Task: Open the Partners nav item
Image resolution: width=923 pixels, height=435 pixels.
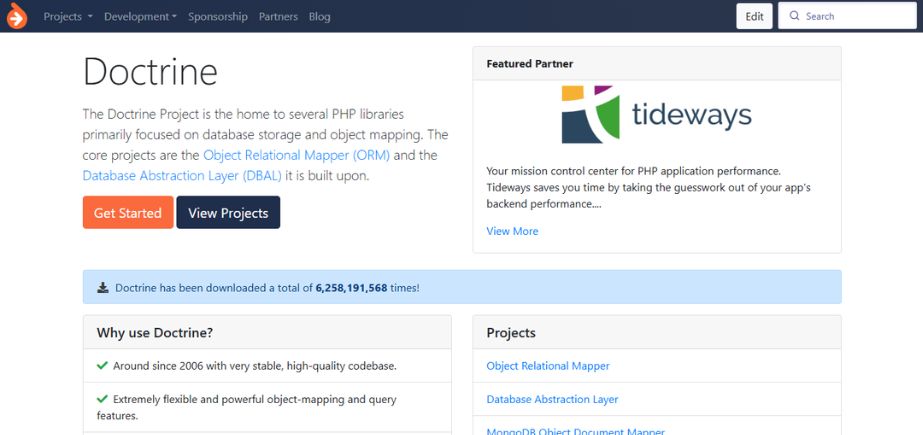Action: tap(278, 16)
